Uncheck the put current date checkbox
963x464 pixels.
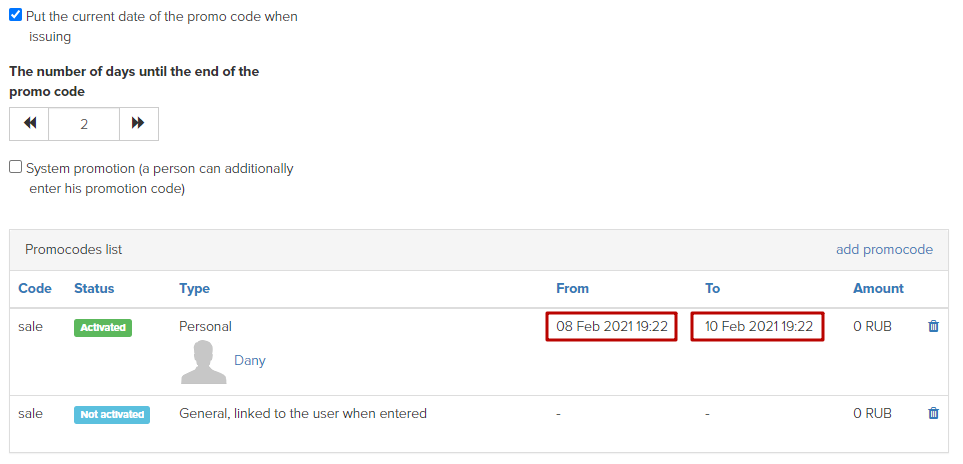click(x=15, y=15)
